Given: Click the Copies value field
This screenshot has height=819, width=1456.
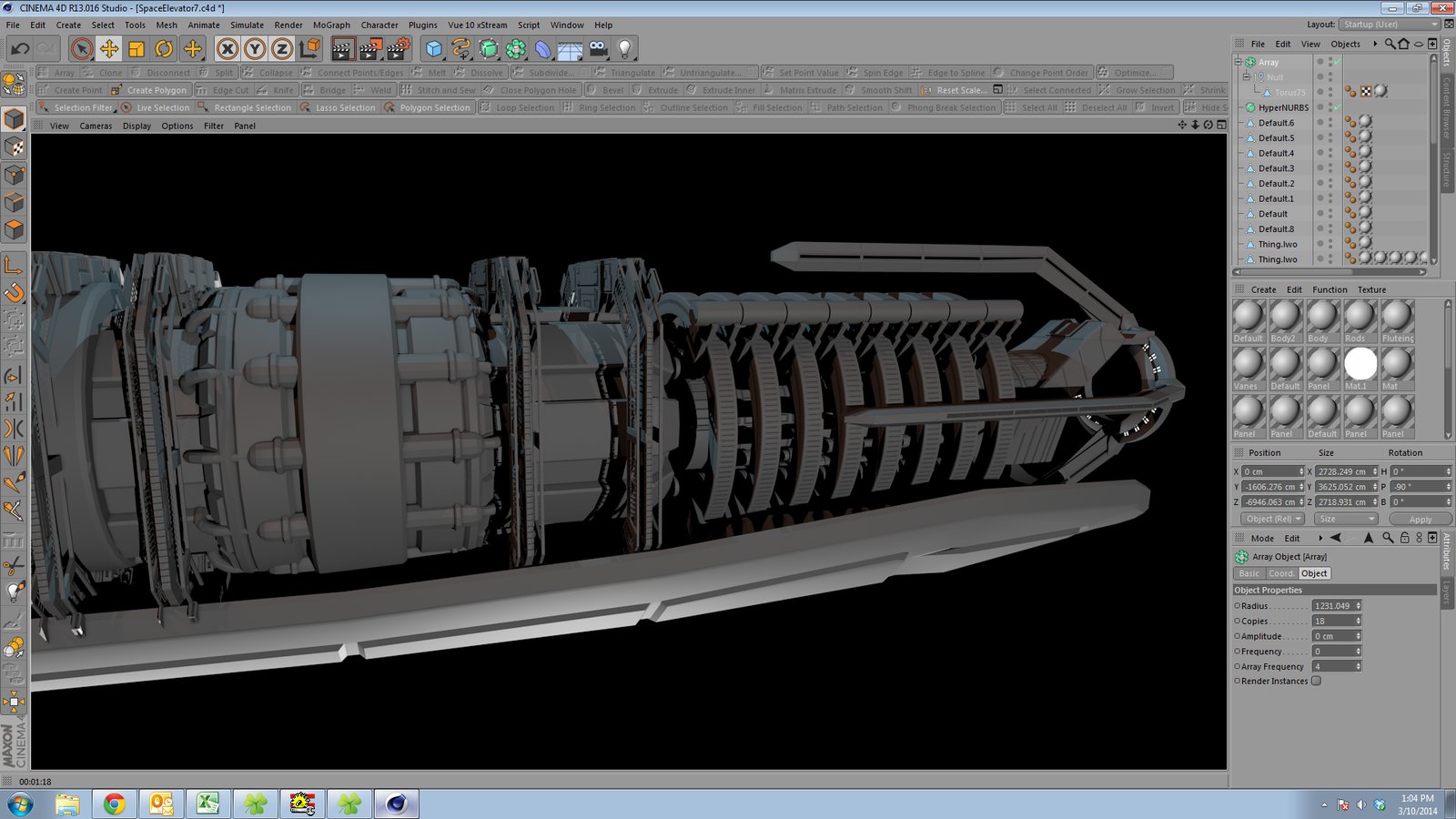Looking at the screenshot, I should [x=1337, y=621].
